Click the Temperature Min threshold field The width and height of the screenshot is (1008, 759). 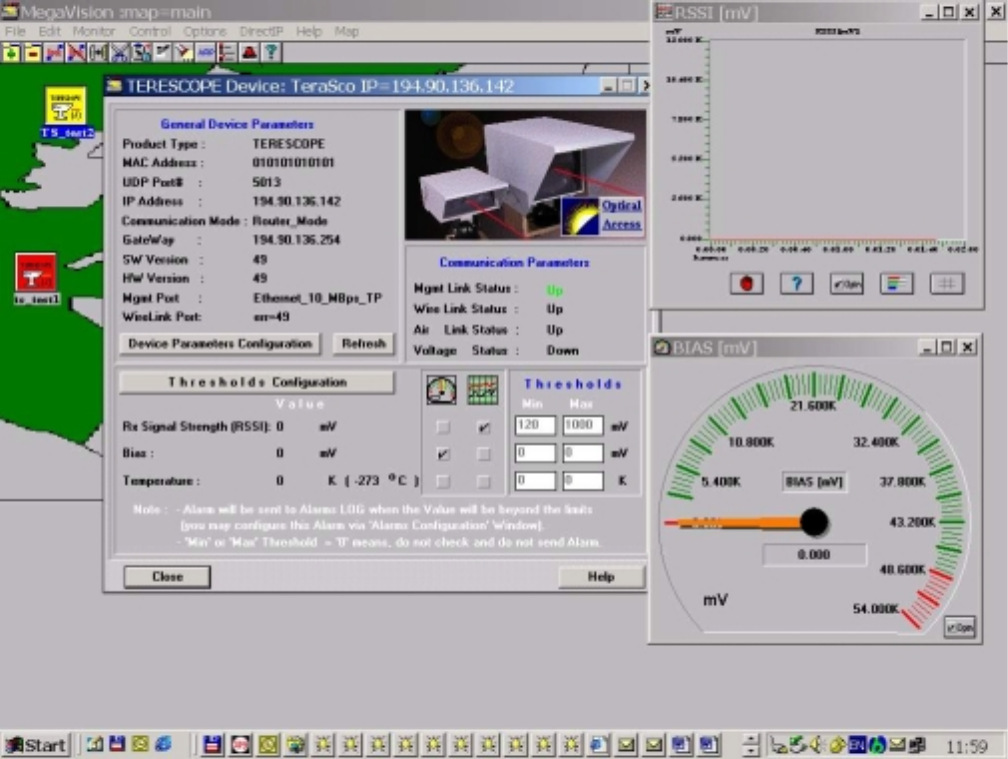pos(535,481)
